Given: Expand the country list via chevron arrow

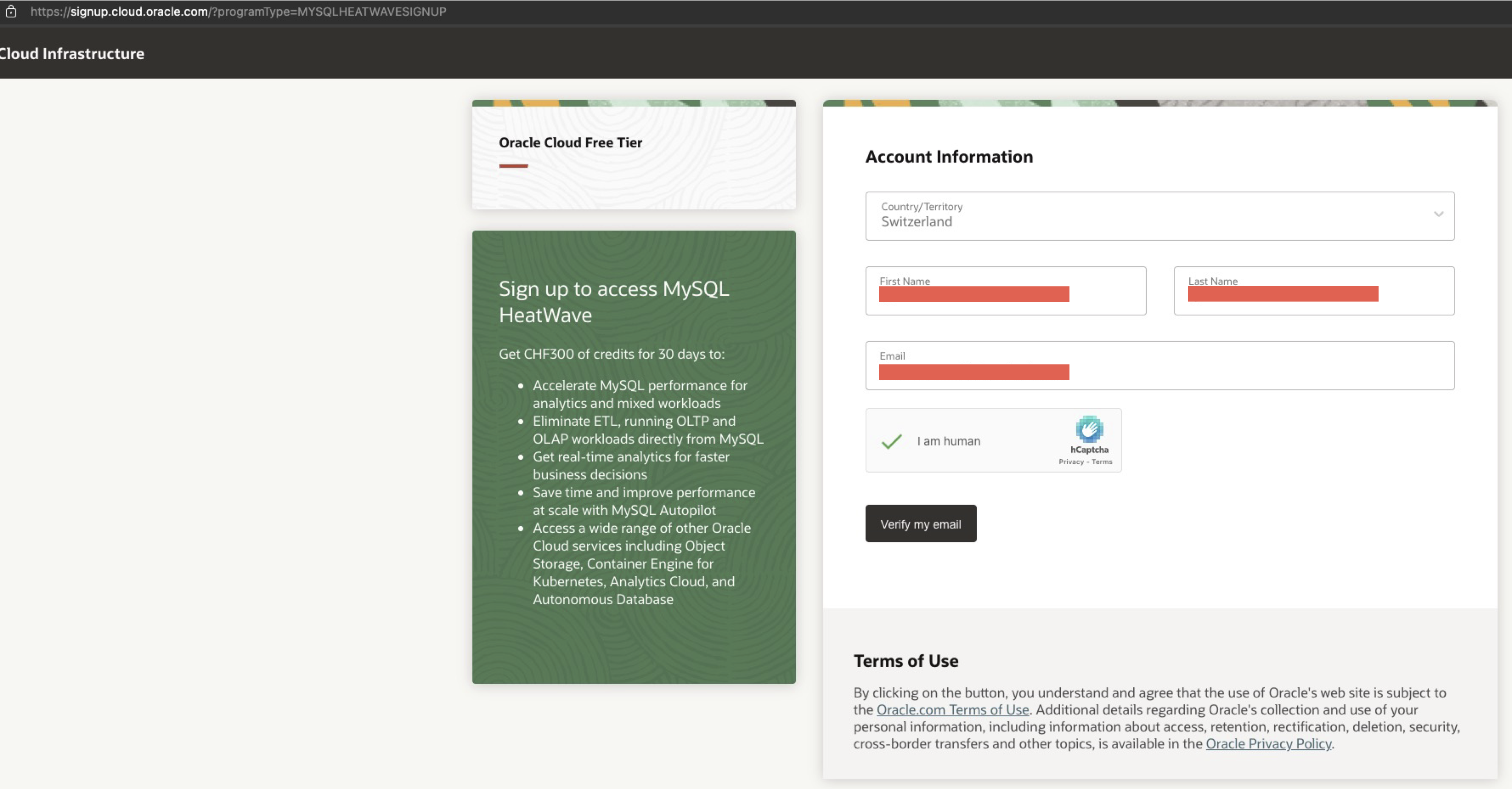Looking at the screenshot, I should coord(1438,214).
